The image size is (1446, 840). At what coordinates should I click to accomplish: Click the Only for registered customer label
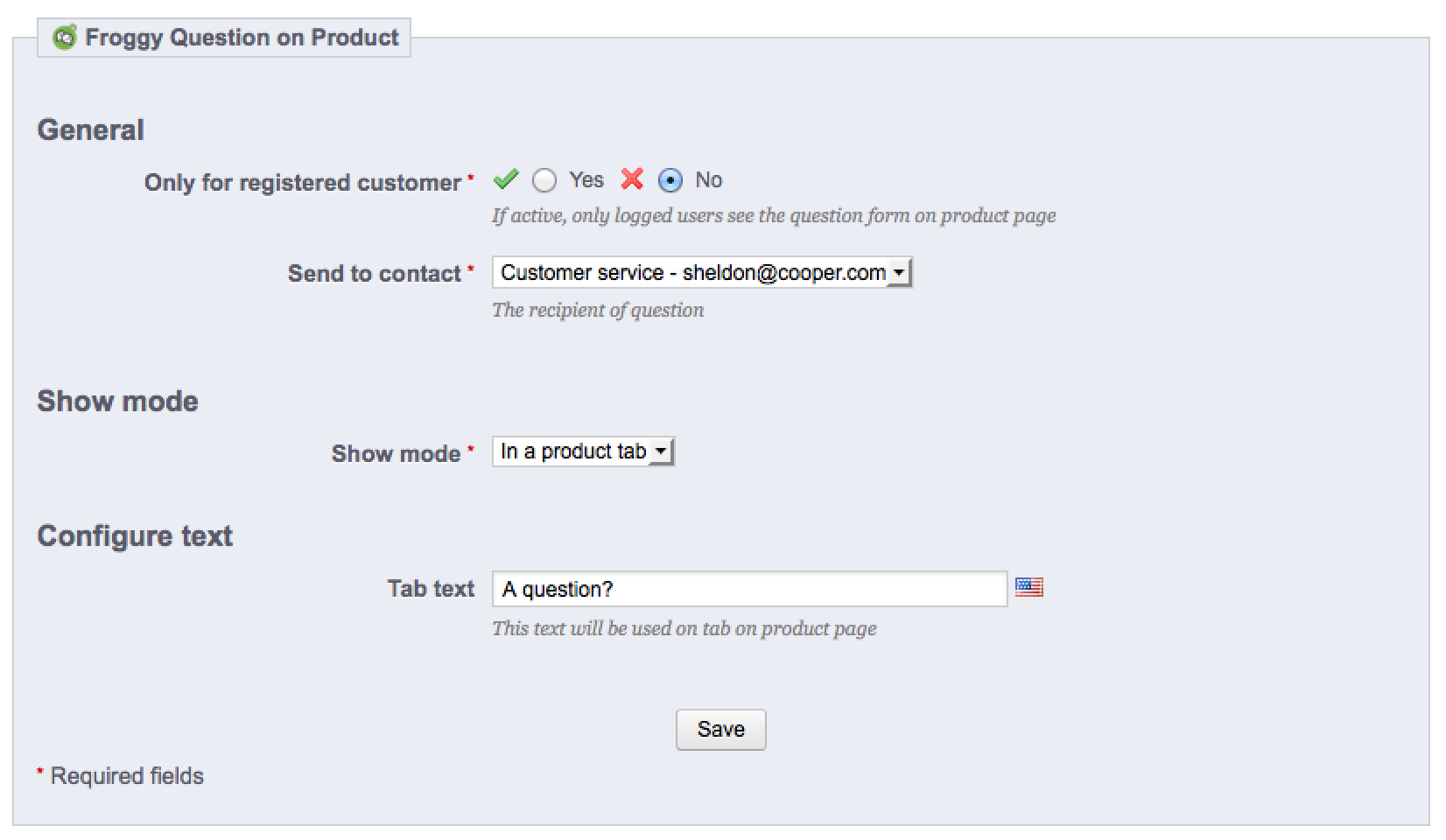click(x=303, y=182)
